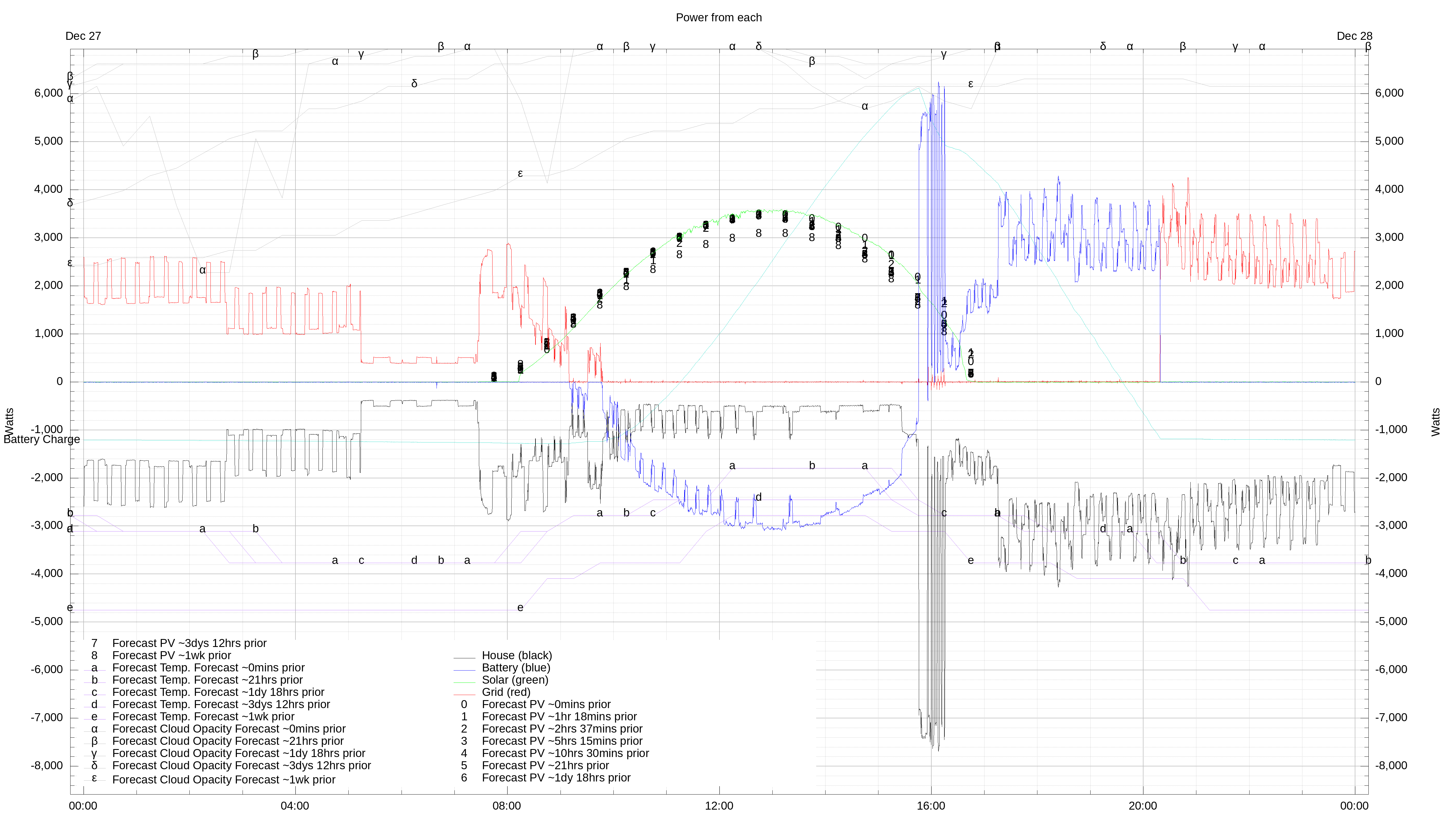Click the left-axis 0 tick label
This screenshot has height=819, width=1456.
[x=59, y=382]
